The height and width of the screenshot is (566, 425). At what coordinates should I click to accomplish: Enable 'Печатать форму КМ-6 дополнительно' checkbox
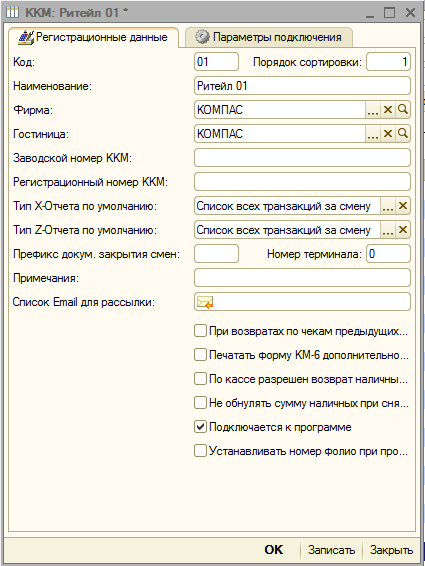(200, 355)
